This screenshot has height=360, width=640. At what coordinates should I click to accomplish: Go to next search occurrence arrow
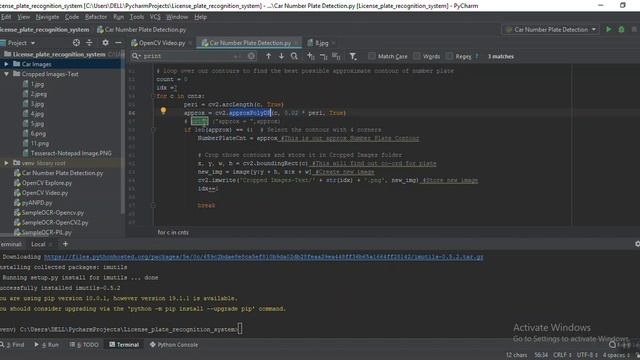(281, 56)
